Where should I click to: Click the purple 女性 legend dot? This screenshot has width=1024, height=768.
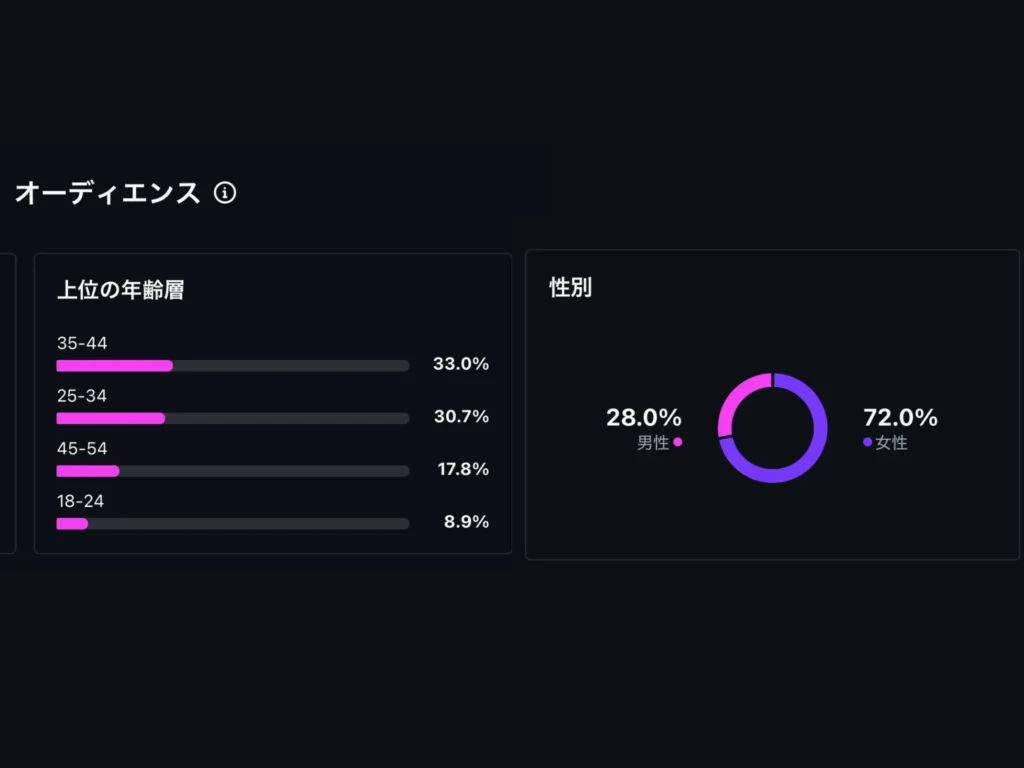tap(867, 442)
